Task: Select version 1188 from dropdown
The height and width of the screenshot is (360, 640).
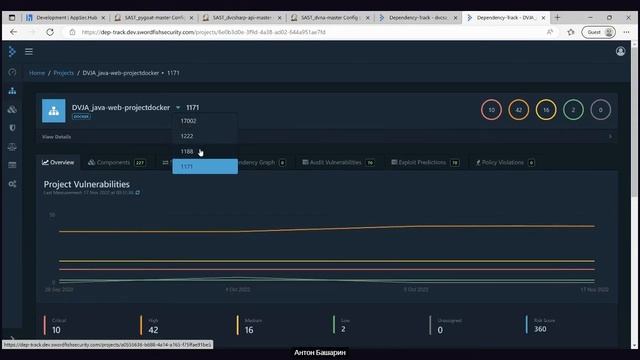Action: 205,151
